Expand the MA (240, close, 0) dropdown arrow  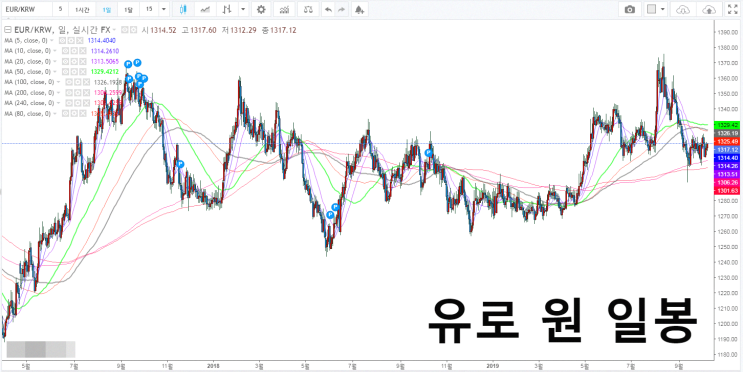[58, 103]
